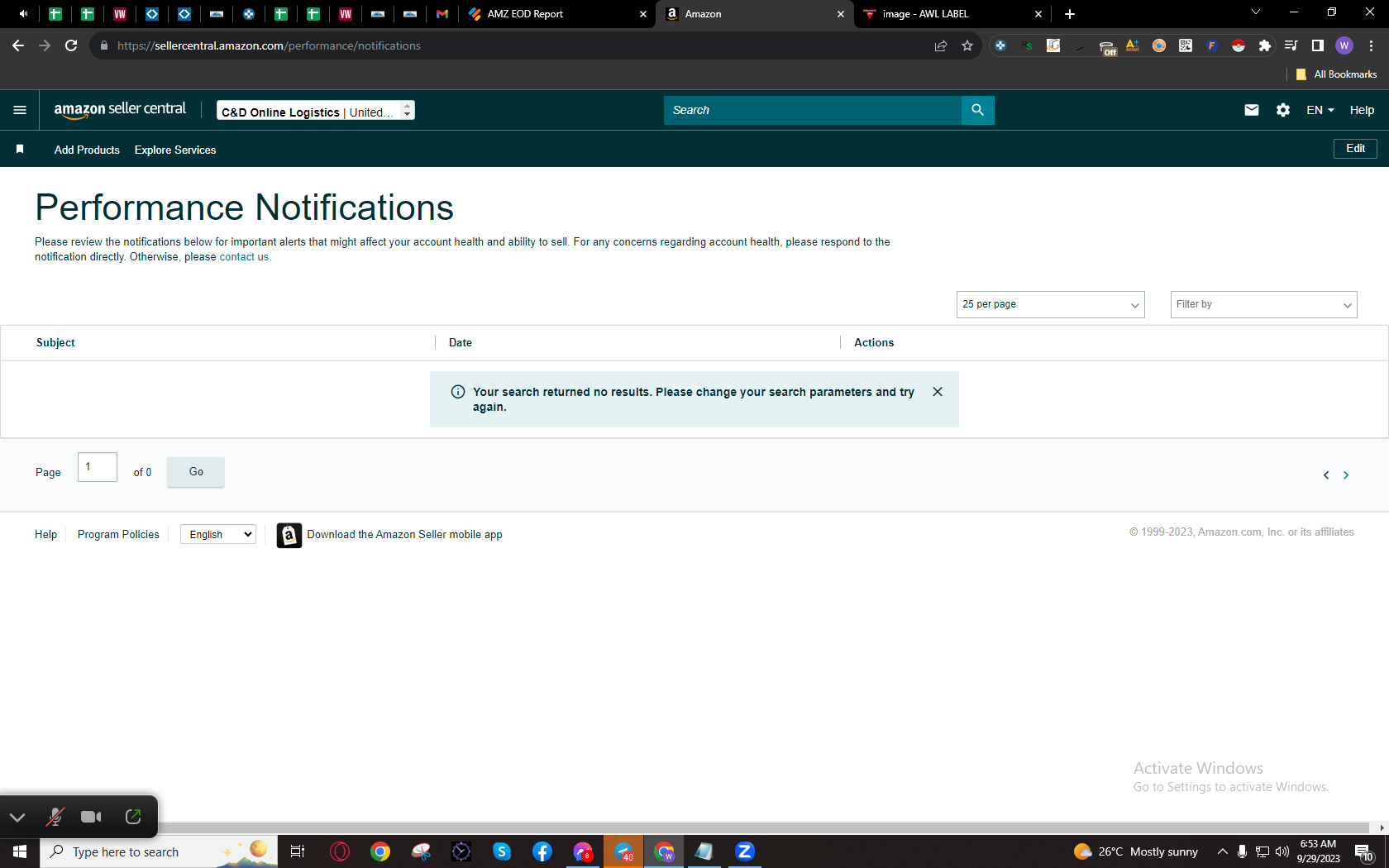The width and height of the screenshot is (1389, 868).
Task: Open Zoom from the Windows taskbar
Action: [x=745, y=851]
